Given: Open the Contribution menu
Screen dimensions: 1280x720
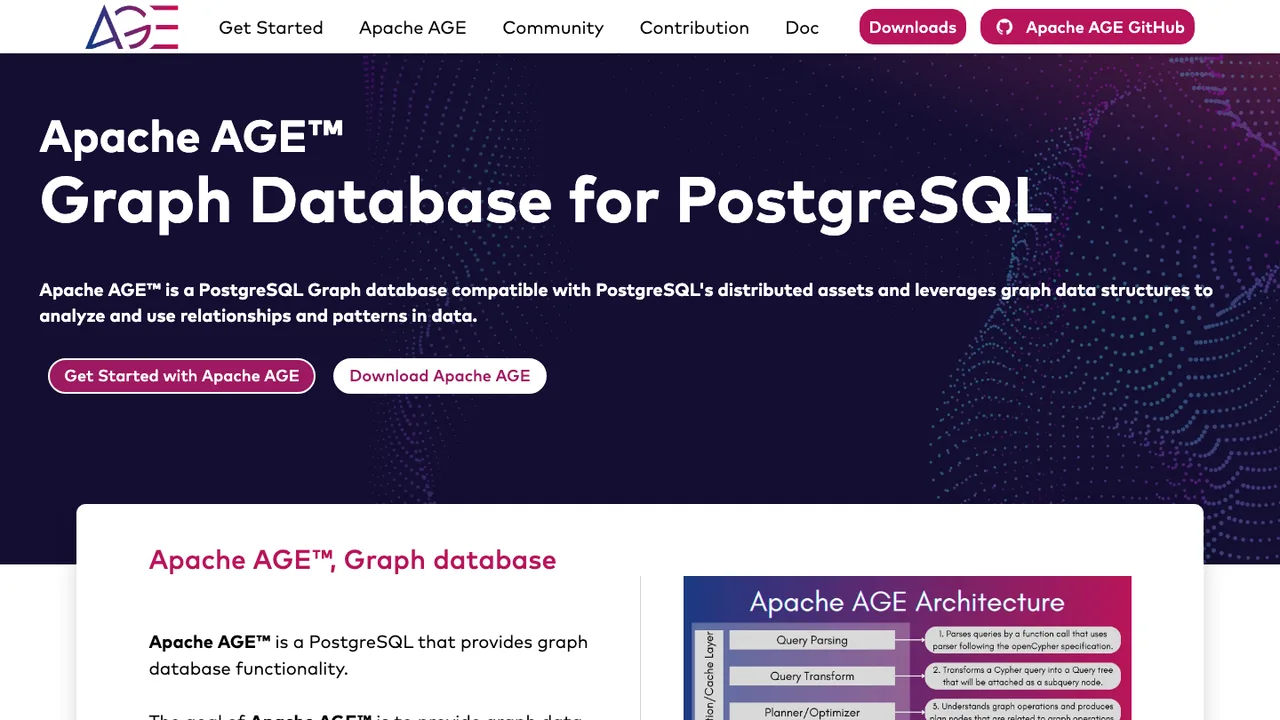Looking at the screenshot, I should [x=694, y=27].
